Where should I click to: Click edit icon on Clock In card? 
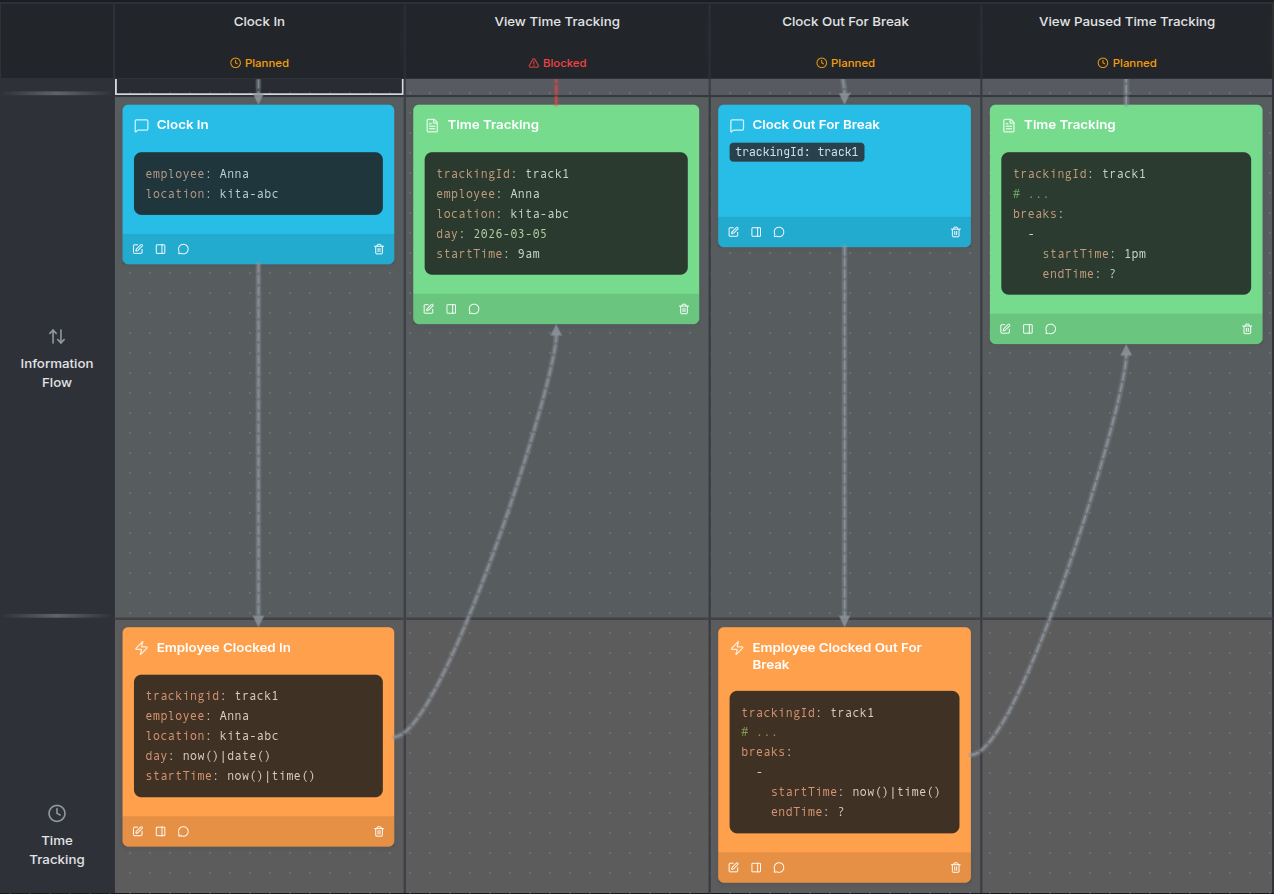138,249
